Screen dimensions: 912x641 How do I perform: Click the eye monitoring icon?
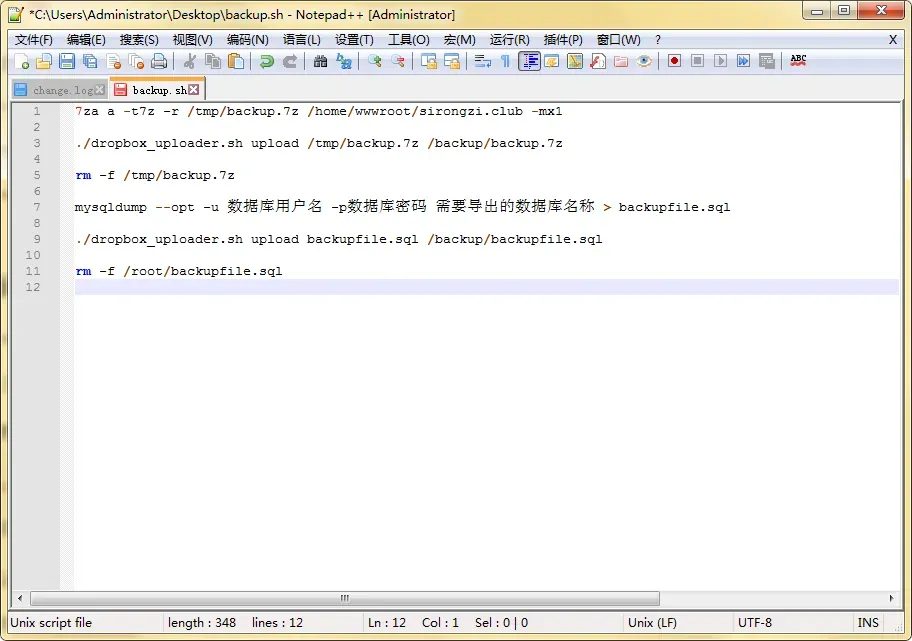(x=644, y=61)
